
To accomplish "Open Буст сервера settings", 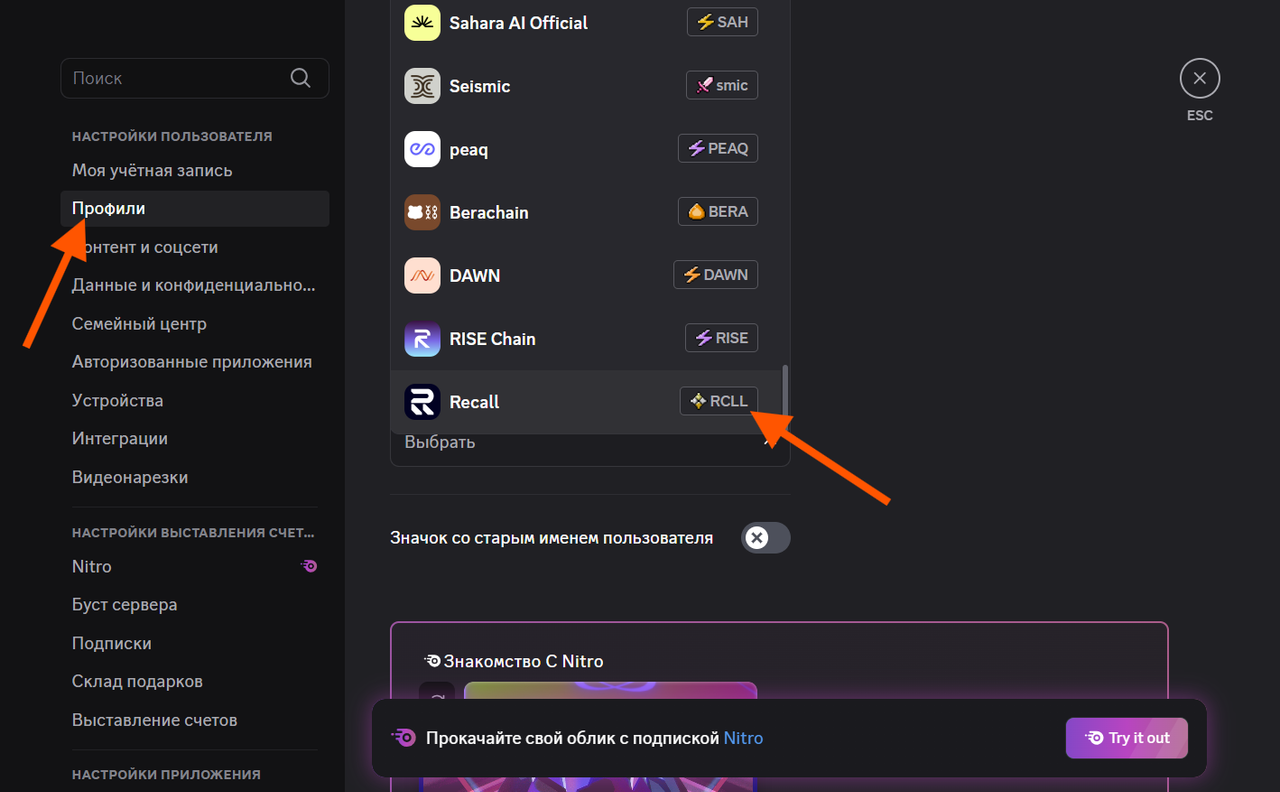I will point(195,604).
